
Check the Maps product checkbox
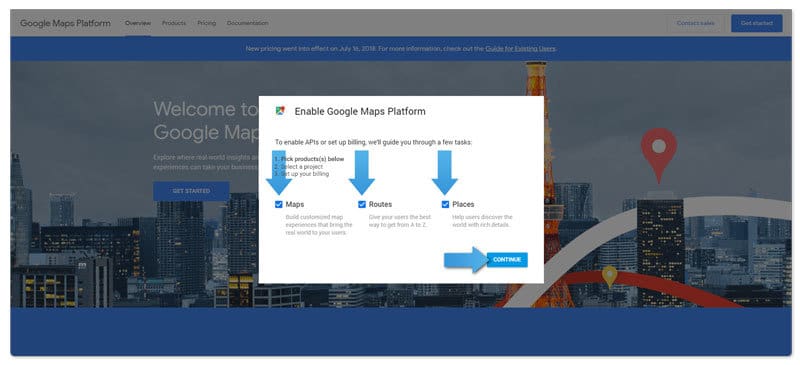[x=279, y=204]
